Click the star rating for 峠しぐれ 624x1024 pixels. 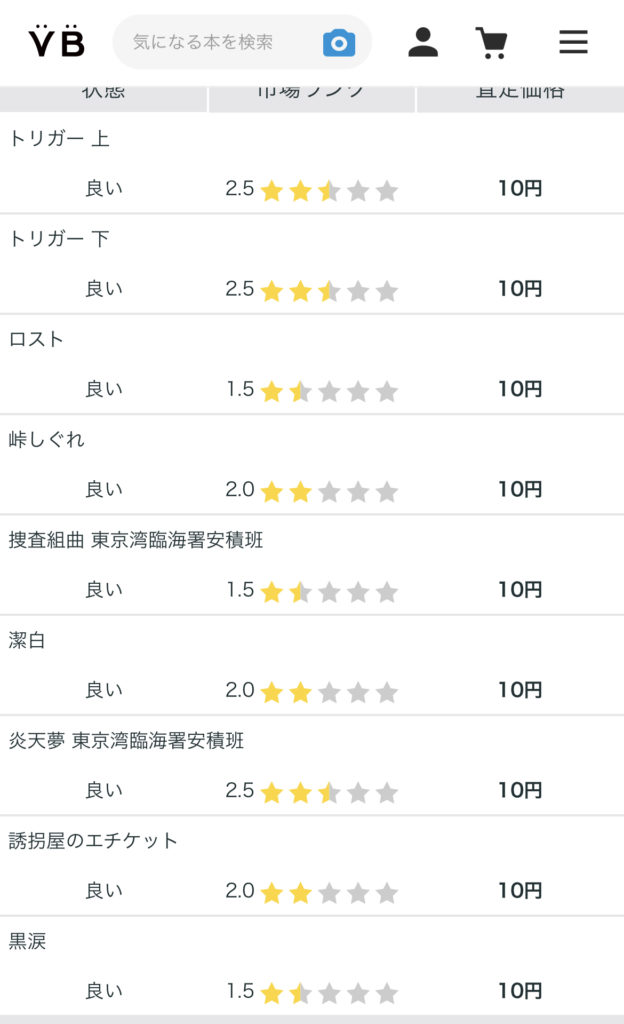(x=329, y=491)
